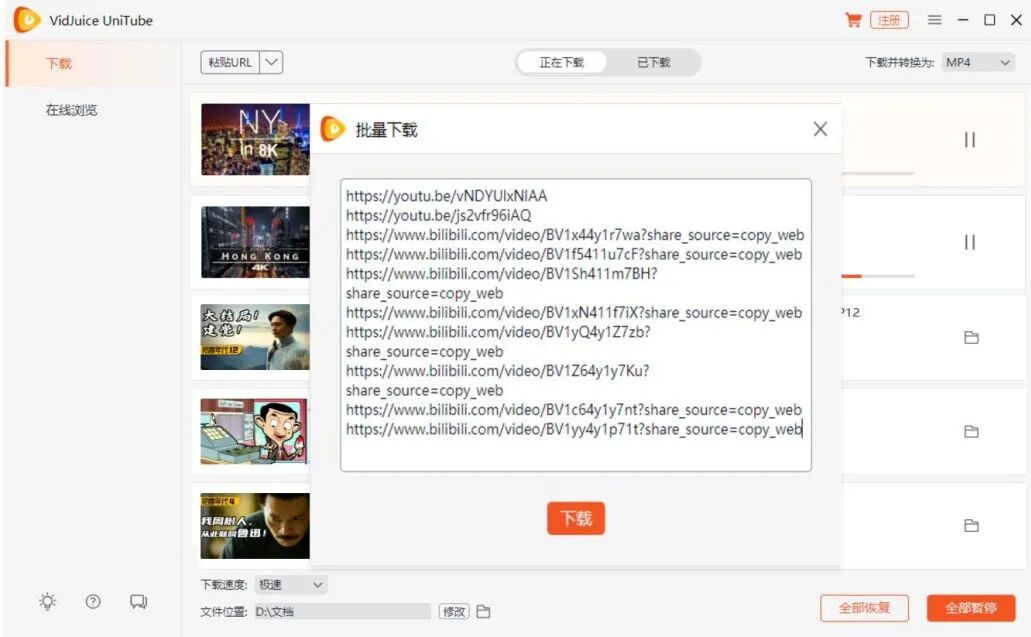
Task: Click the 全部恢复 button
Action: tap(864, 608)
